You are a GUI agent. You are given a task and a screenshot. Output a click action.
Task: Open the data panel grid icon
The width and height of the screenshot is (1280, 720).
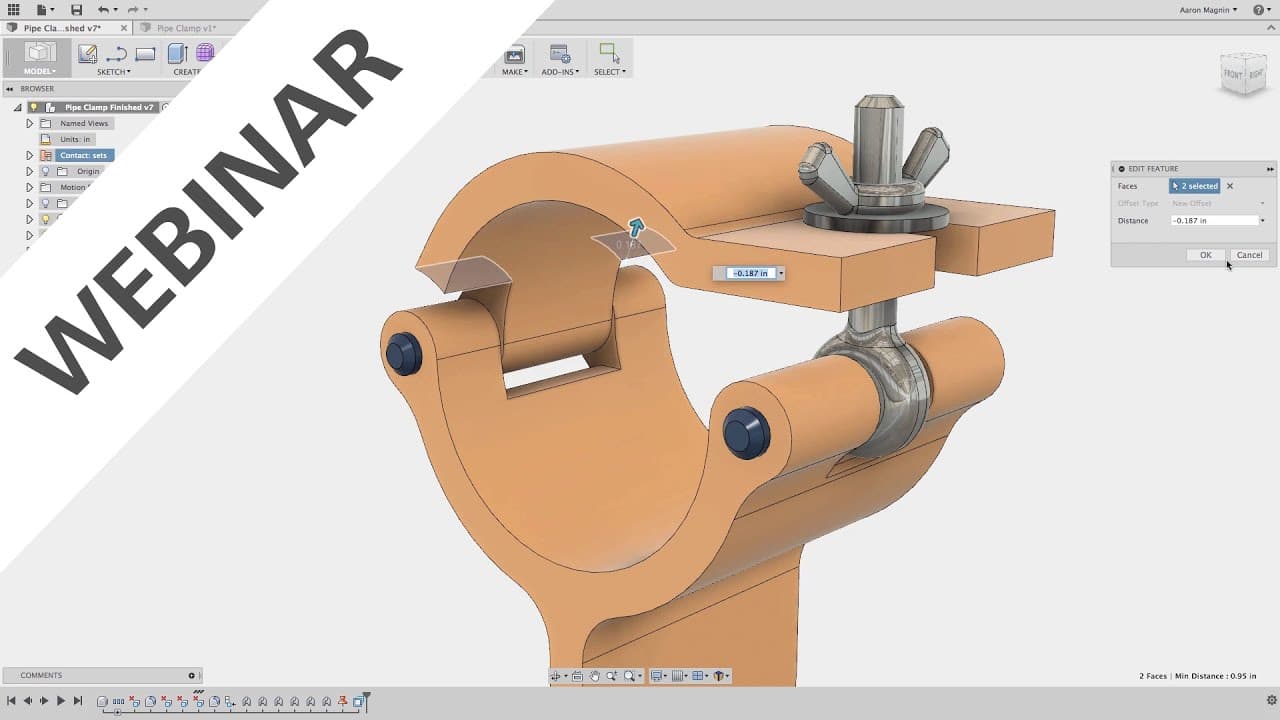[x=13, y=9]
